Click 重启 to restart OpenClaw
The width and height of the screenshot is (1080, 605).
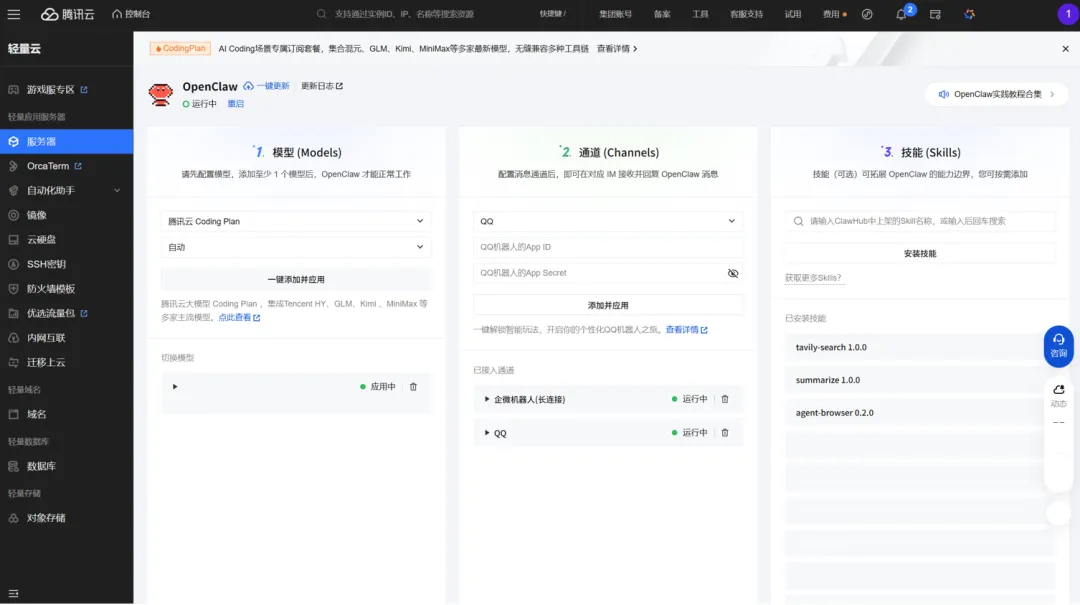(236, 104)
